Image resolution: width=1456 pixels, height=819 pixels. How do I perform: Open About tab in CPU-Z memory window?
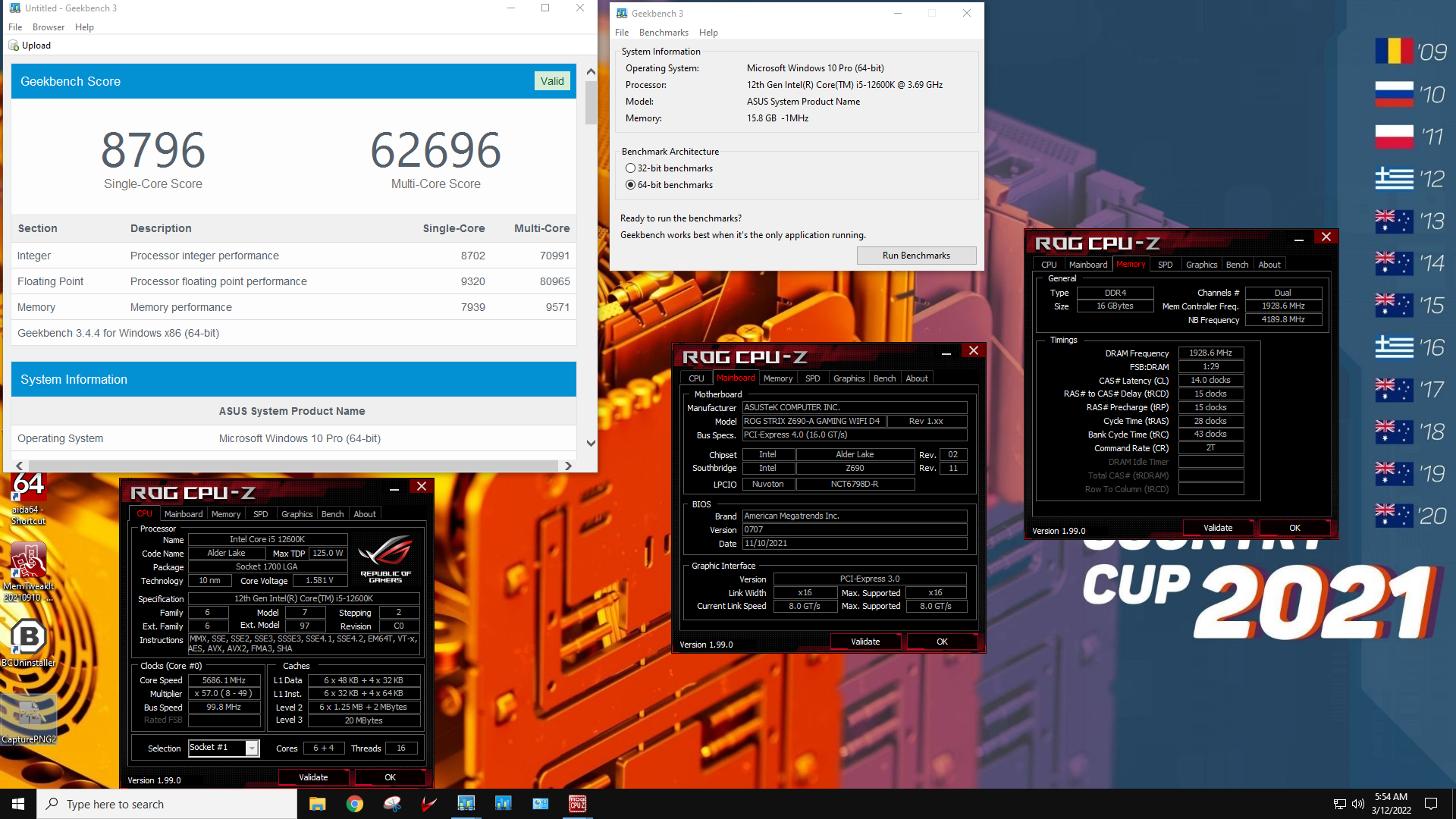click(1269, 265)
